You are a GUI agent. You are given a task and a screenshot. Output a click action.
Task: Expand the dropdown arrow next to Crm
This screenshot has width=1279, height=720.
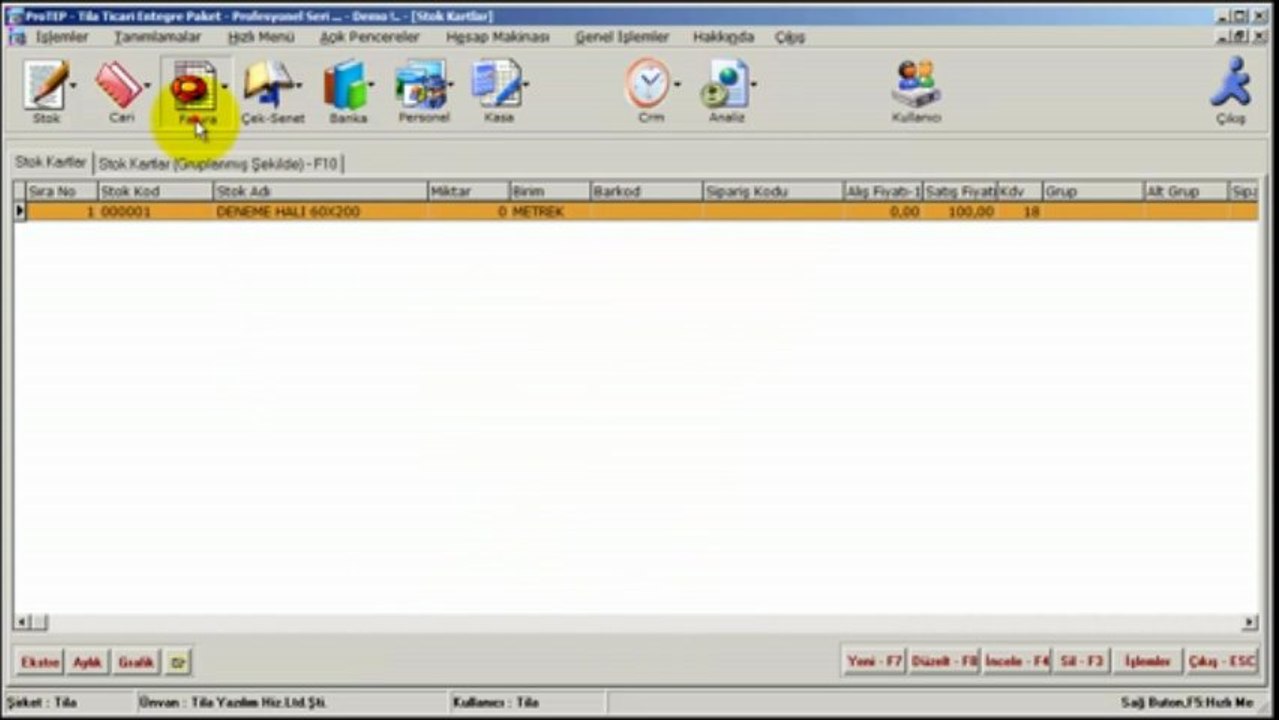pos(677,85)
